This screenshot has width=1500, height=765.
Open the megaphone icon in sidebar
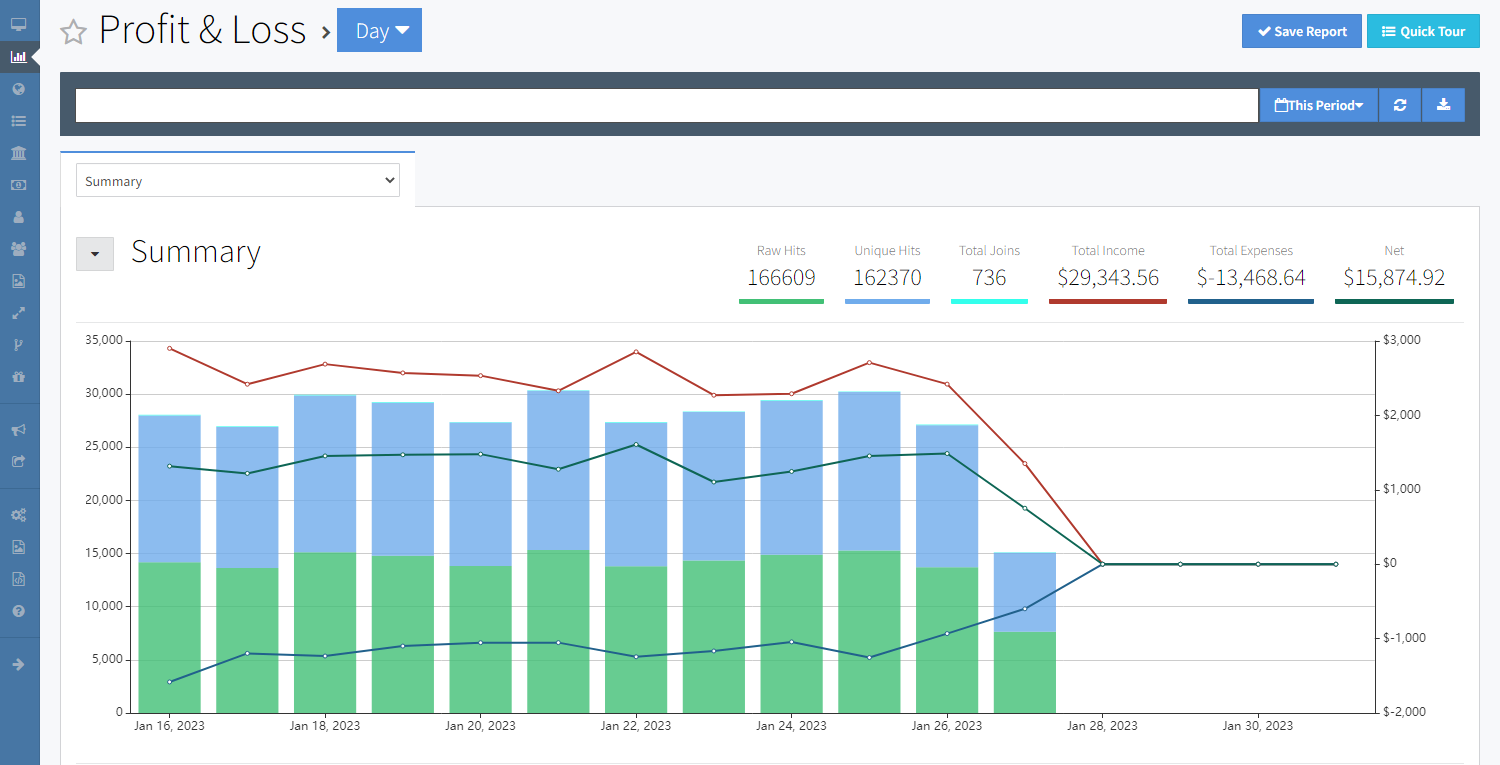18,430
